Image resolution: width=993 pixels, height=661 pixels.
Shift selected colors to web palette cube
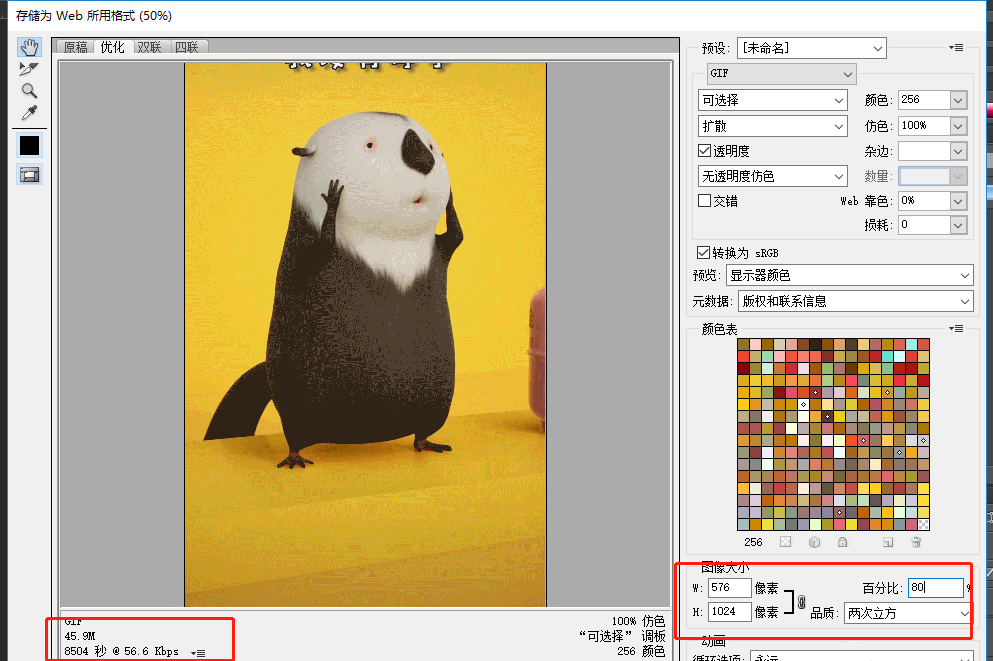[814, 542]
